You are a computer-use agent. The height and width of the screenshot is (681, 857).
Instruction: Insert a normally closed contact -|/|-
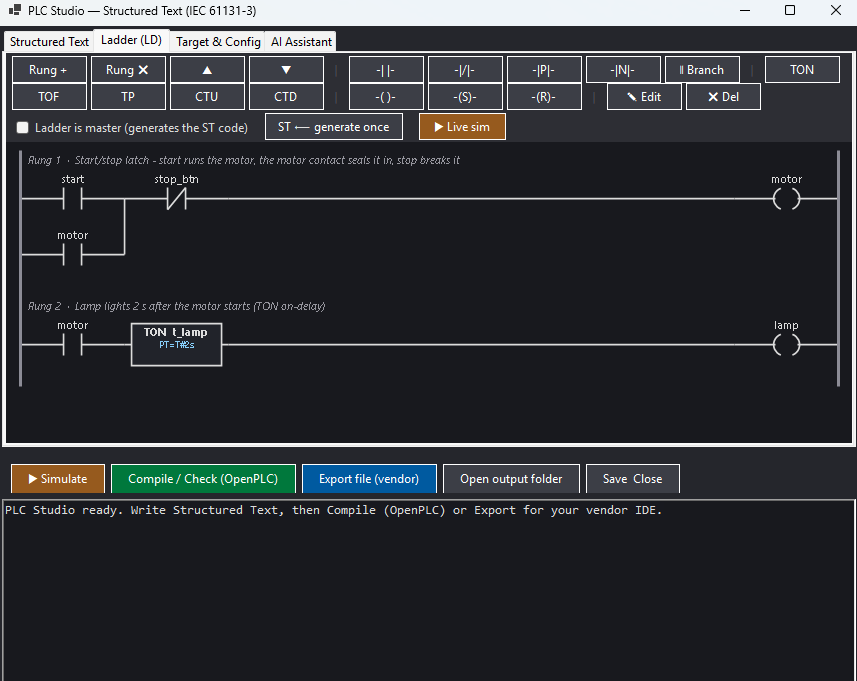click(465, 70)
